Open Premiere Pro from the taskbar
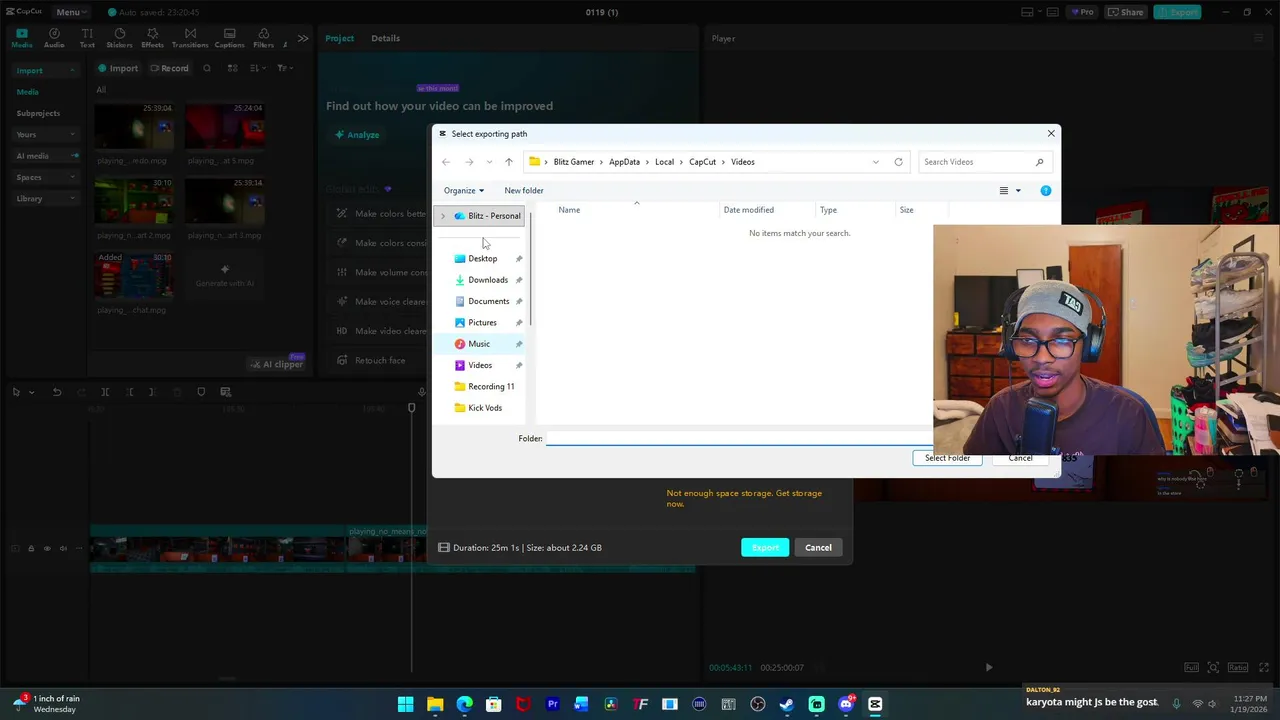The height and width of the screenshot is (720, 1280). 552,704
